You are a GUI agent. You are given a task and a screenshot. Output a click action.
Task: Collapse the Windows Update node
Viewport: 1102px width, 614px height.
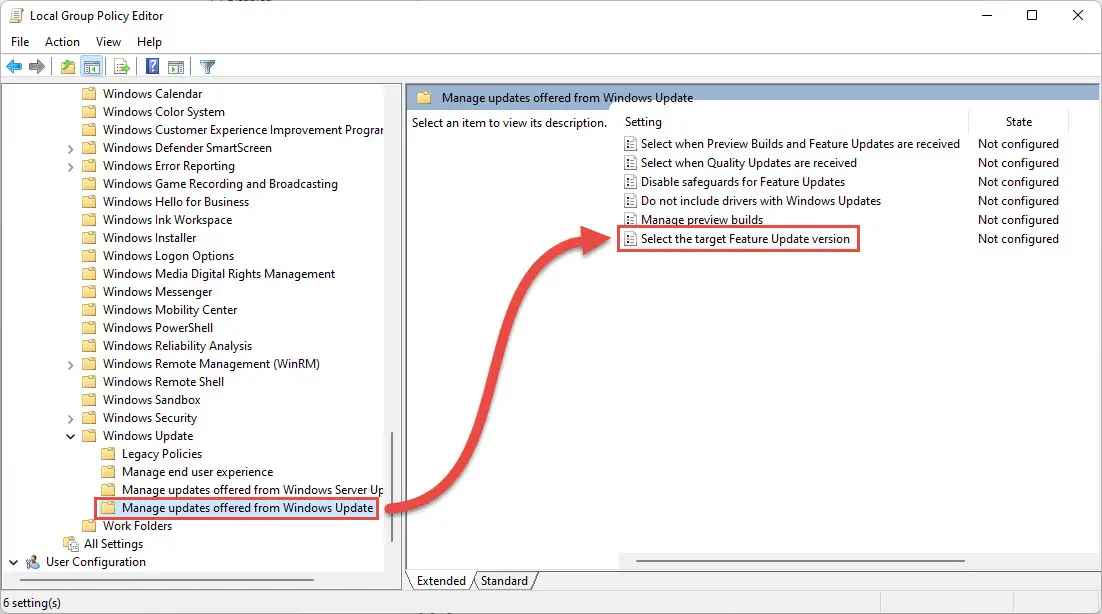[70, 436]
